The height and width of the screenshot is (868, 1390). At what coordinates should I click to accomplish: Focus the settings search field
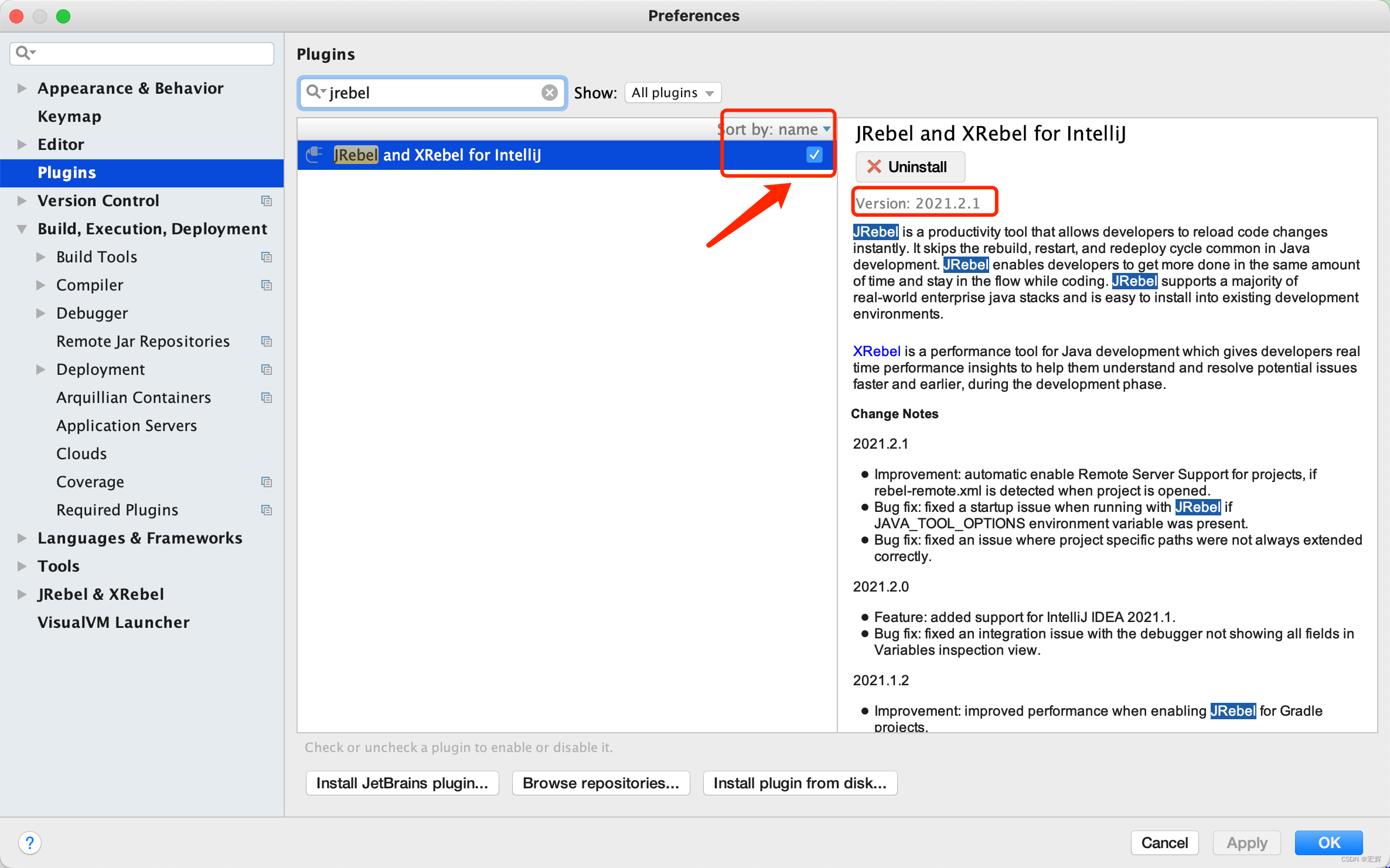pos(142,53)
